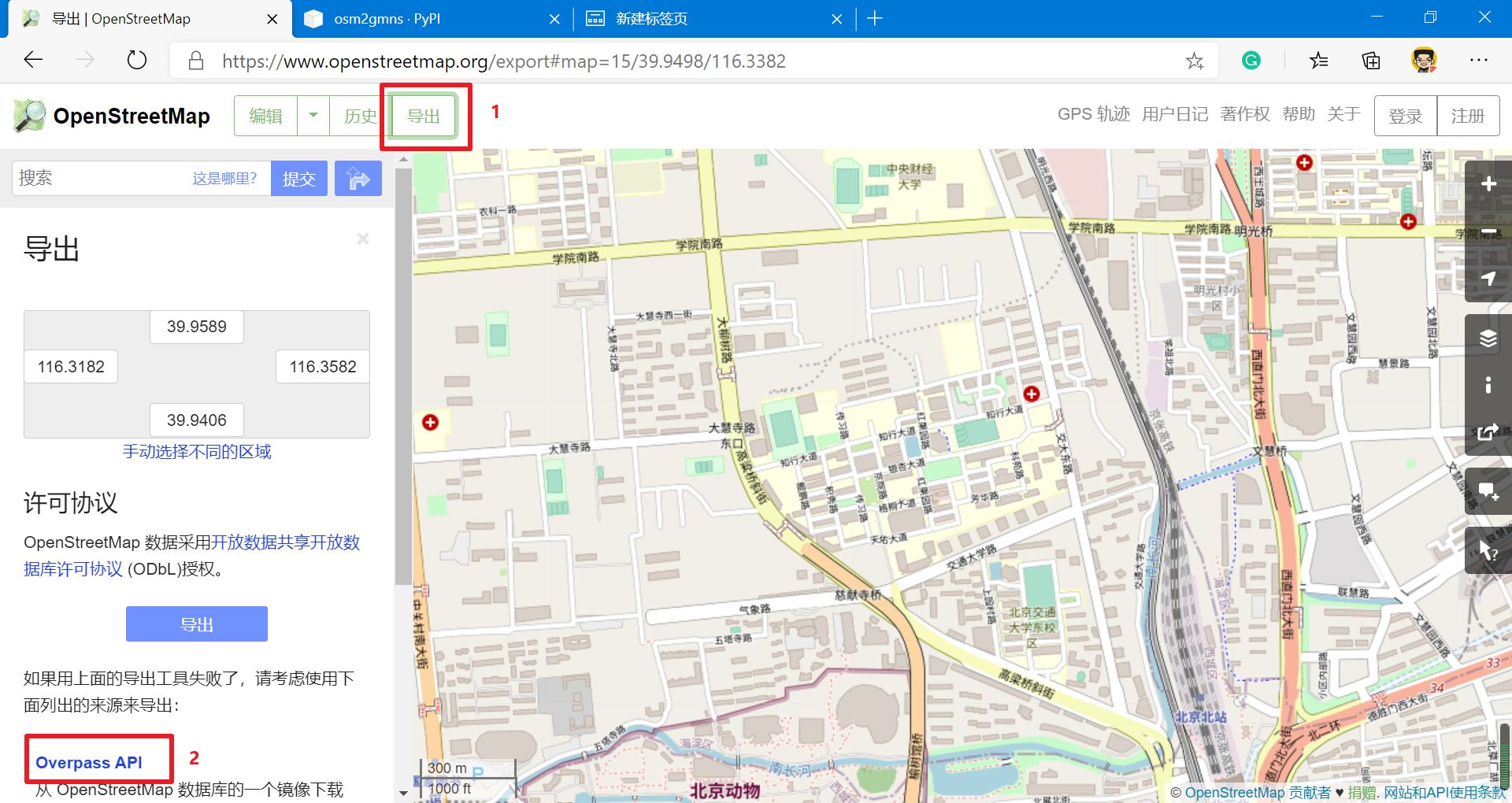1512x803 pixels.
Task: Show my location on the map
Action: tap(1488, 279)
